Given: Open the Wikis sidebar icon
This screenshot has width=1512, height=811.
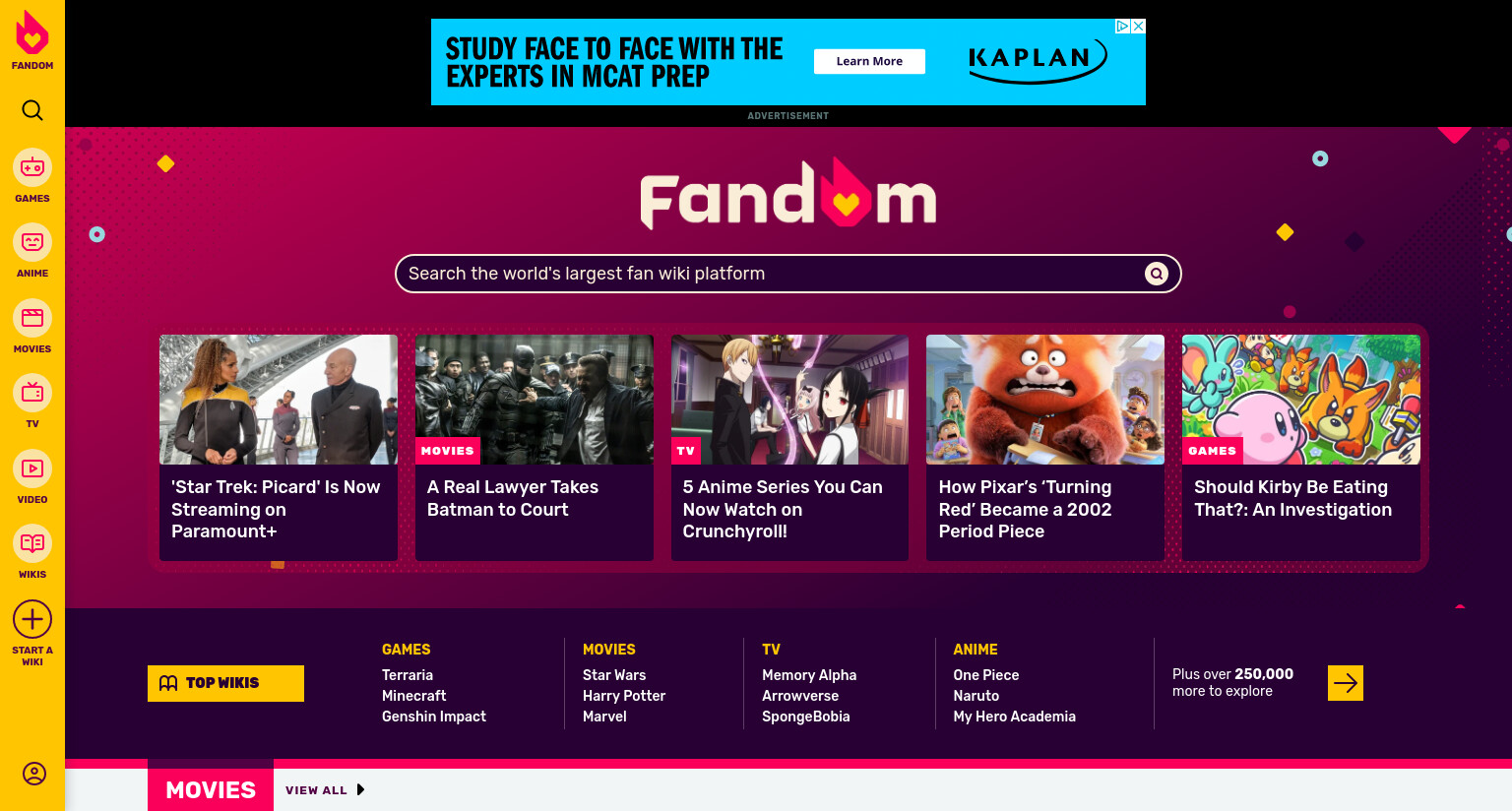Looking at the screenshot, I should tap(32, 543).
